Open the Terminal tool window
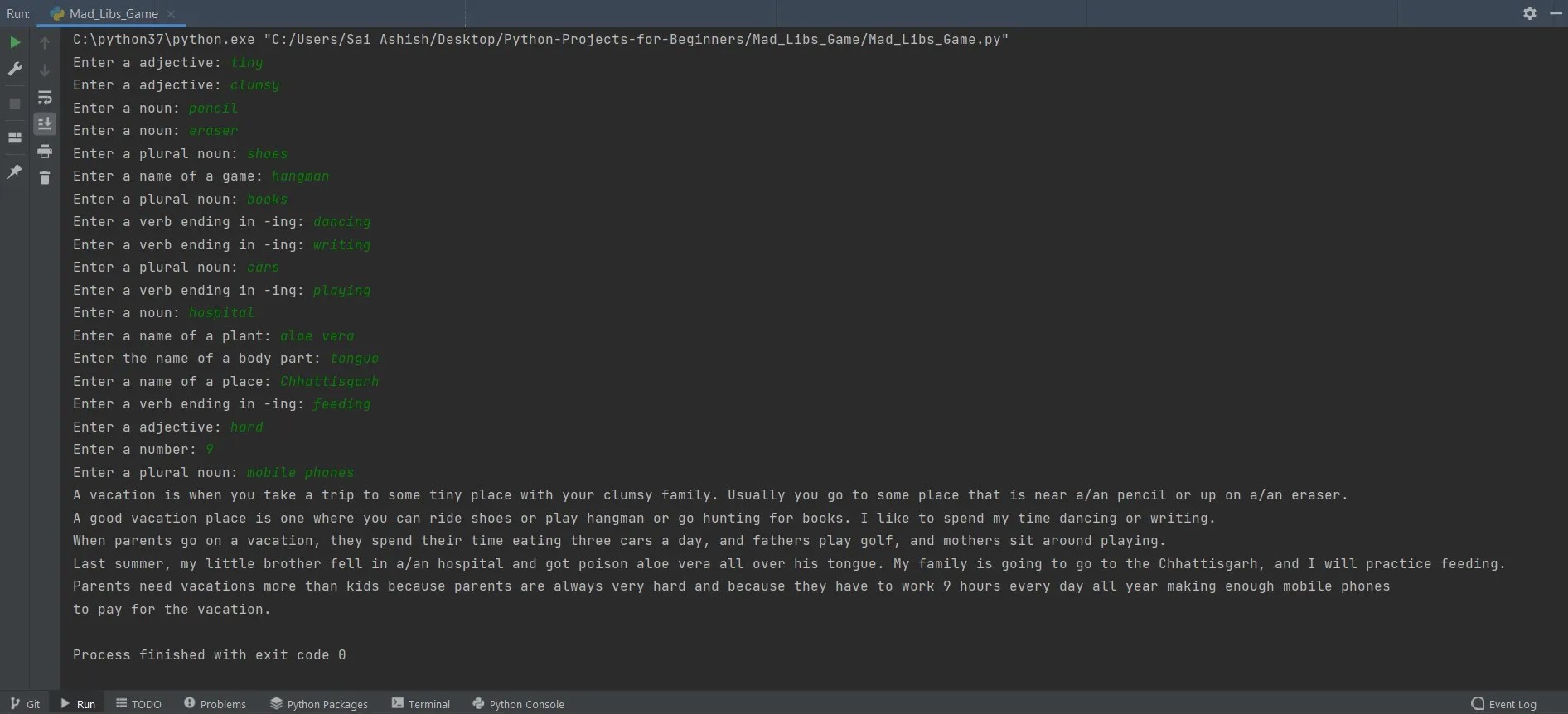This screenshot has height=714, width=1568. [x=421, y=704]
